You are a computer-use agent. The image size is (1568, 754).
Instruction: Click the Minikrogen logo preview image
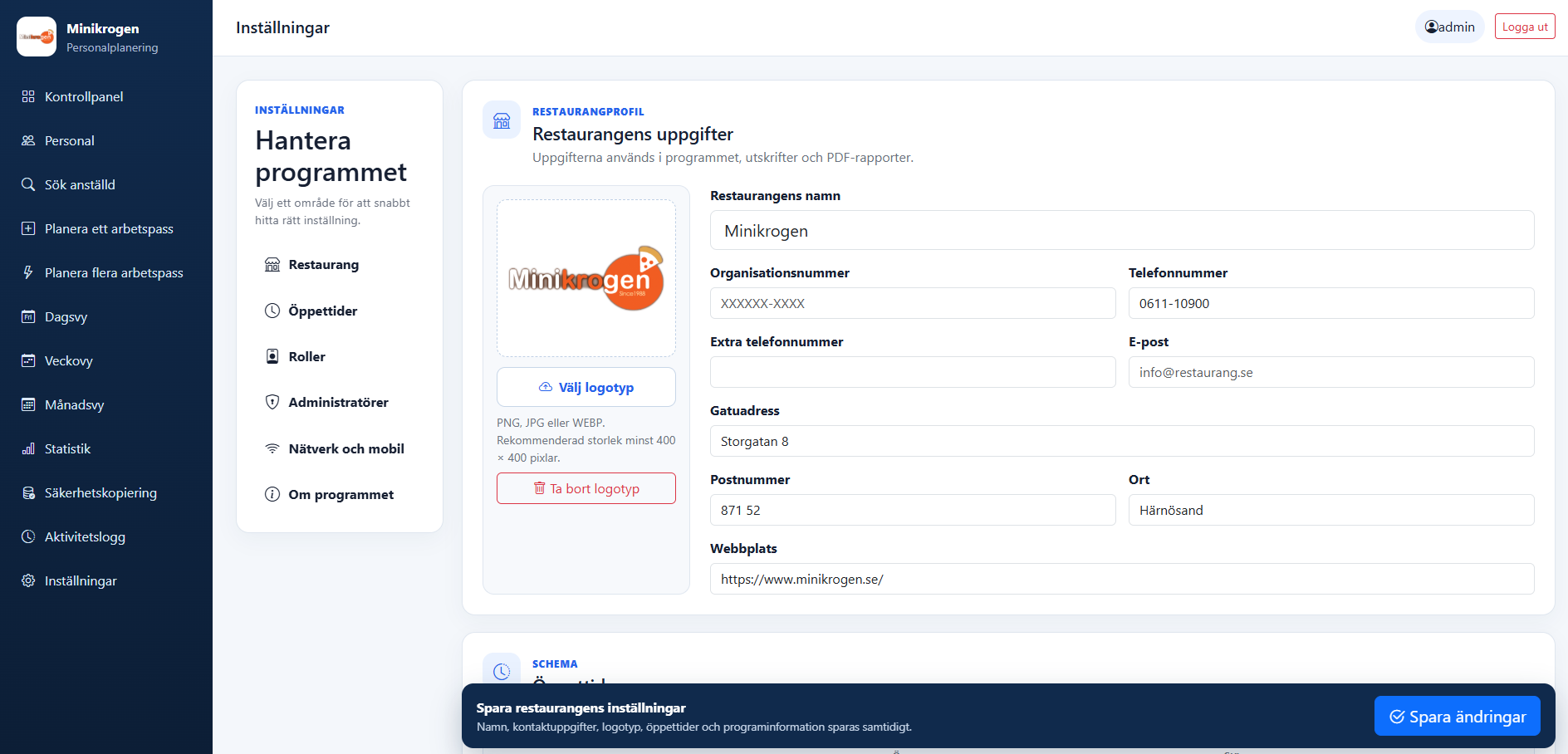click(586, 278)
